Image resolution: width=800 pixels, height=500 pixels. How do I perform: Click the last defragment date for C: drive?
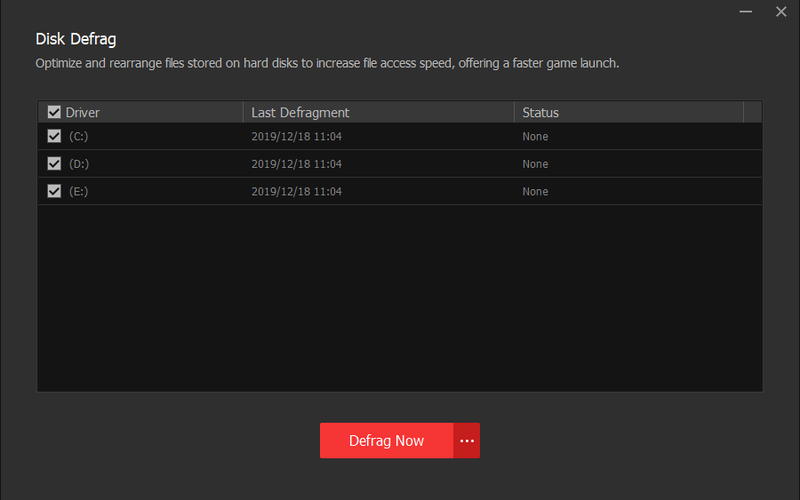point(296,137)
